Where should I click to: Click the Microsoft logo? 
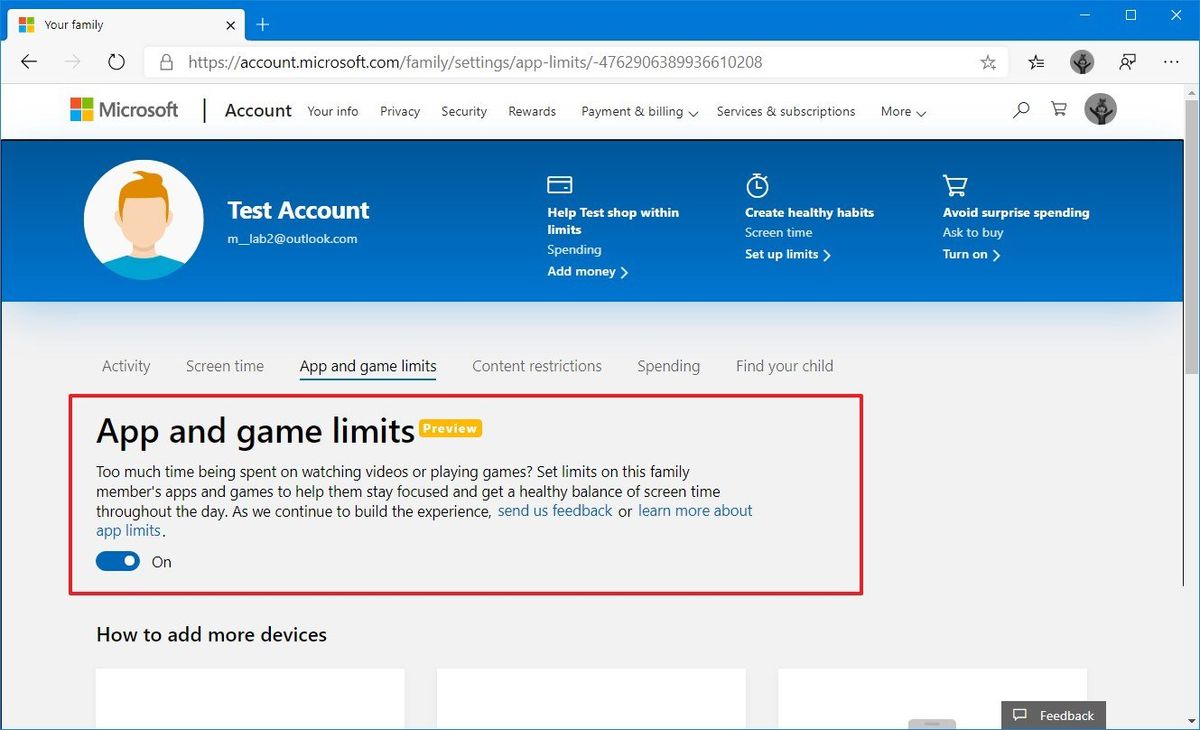123,109
